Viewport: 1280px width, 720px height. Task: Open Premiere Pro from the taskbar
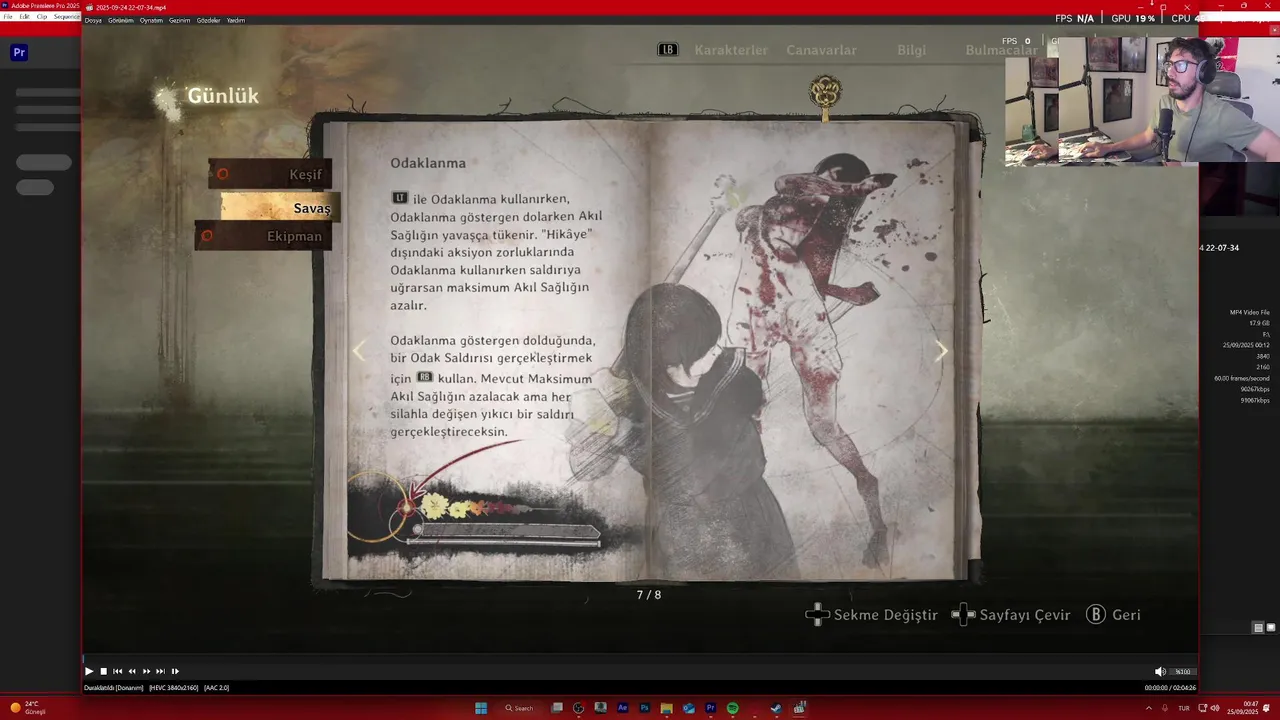click(710, 708)
